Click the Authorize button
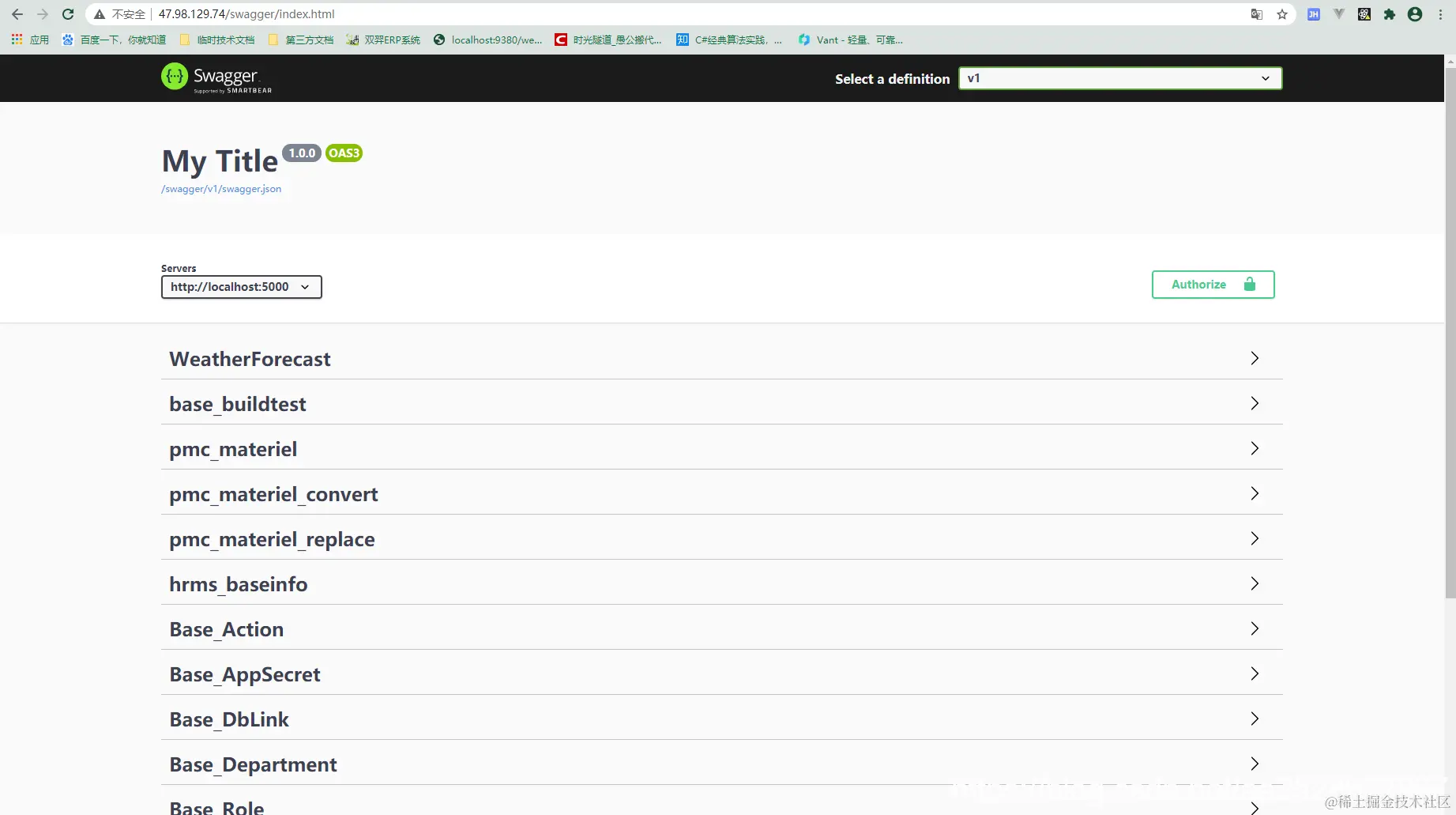The height and width of the screenshot is (815, 1456). coord(1213,285)
